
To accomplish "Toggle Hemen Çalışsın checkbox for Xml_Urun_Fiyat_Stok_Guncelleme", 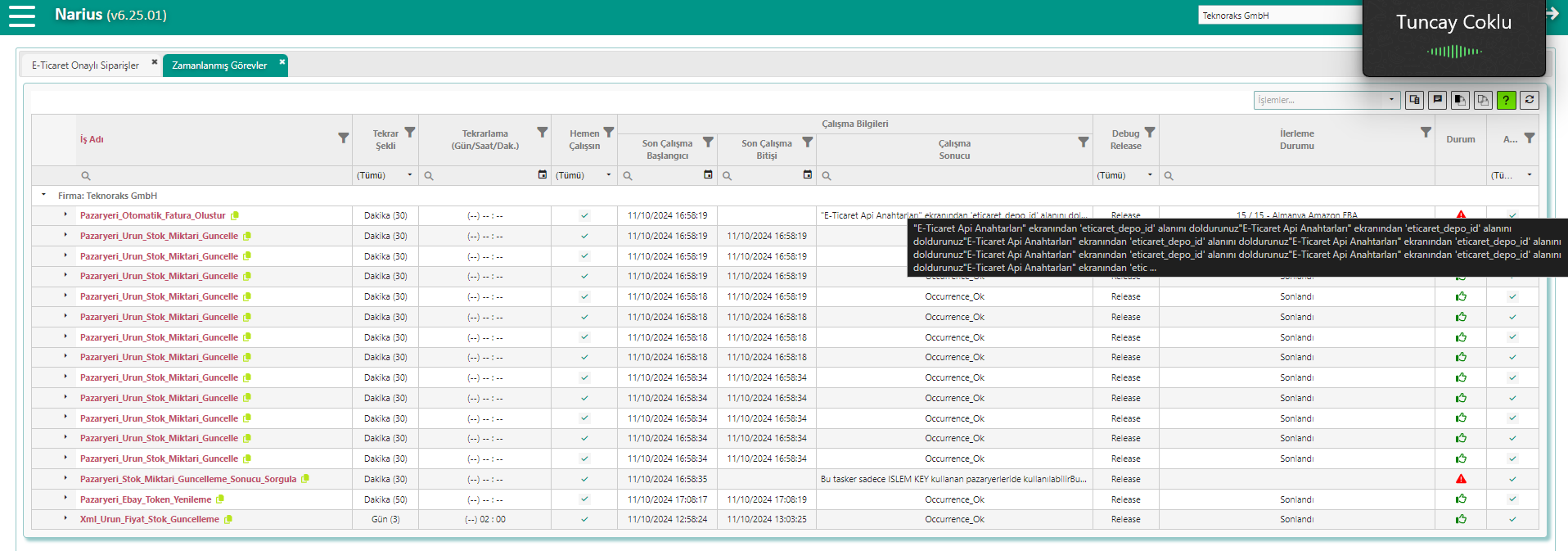I will (x=584, y=519).
